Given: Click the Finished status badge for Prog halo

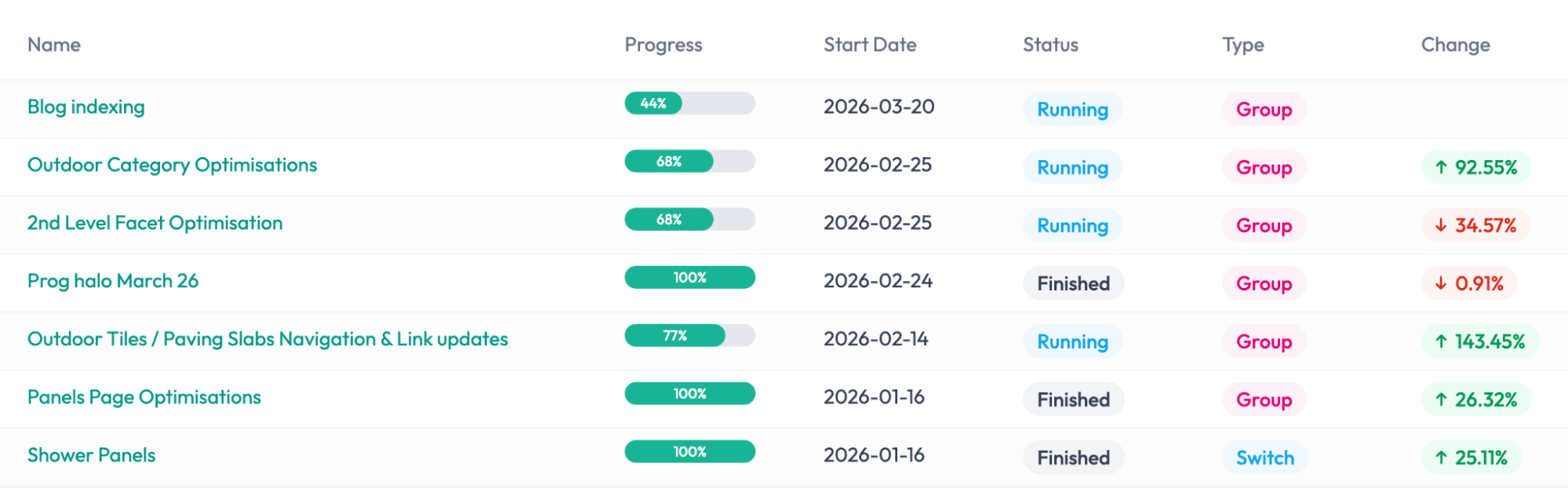Looking at the screenshot, I should 1073,283.
